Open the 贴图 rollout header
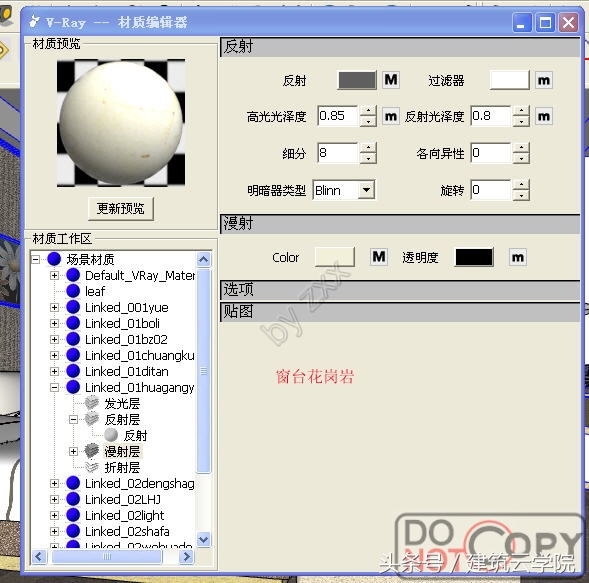This screenshot has width=589, height=583. coord(400,312)
